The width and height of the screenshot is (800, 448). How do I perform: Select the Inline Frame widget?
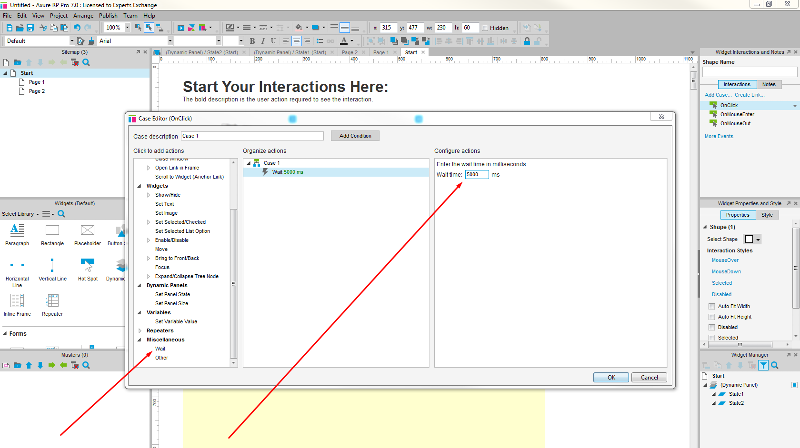[17, 305]
